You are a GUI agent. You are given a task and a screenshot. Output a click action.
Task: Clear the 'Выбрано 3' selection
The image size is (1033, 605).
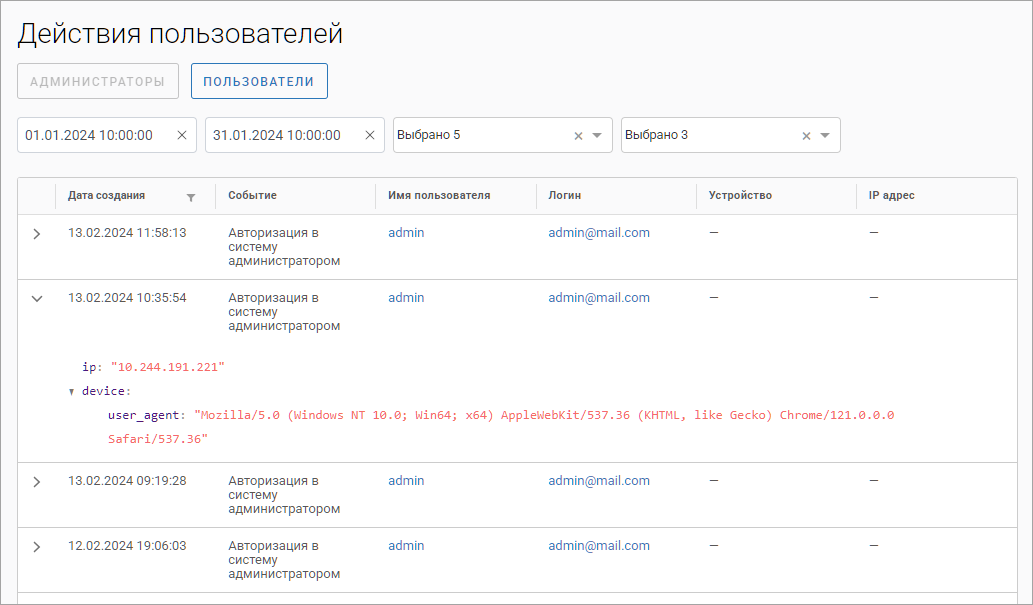tap(806, 136)
